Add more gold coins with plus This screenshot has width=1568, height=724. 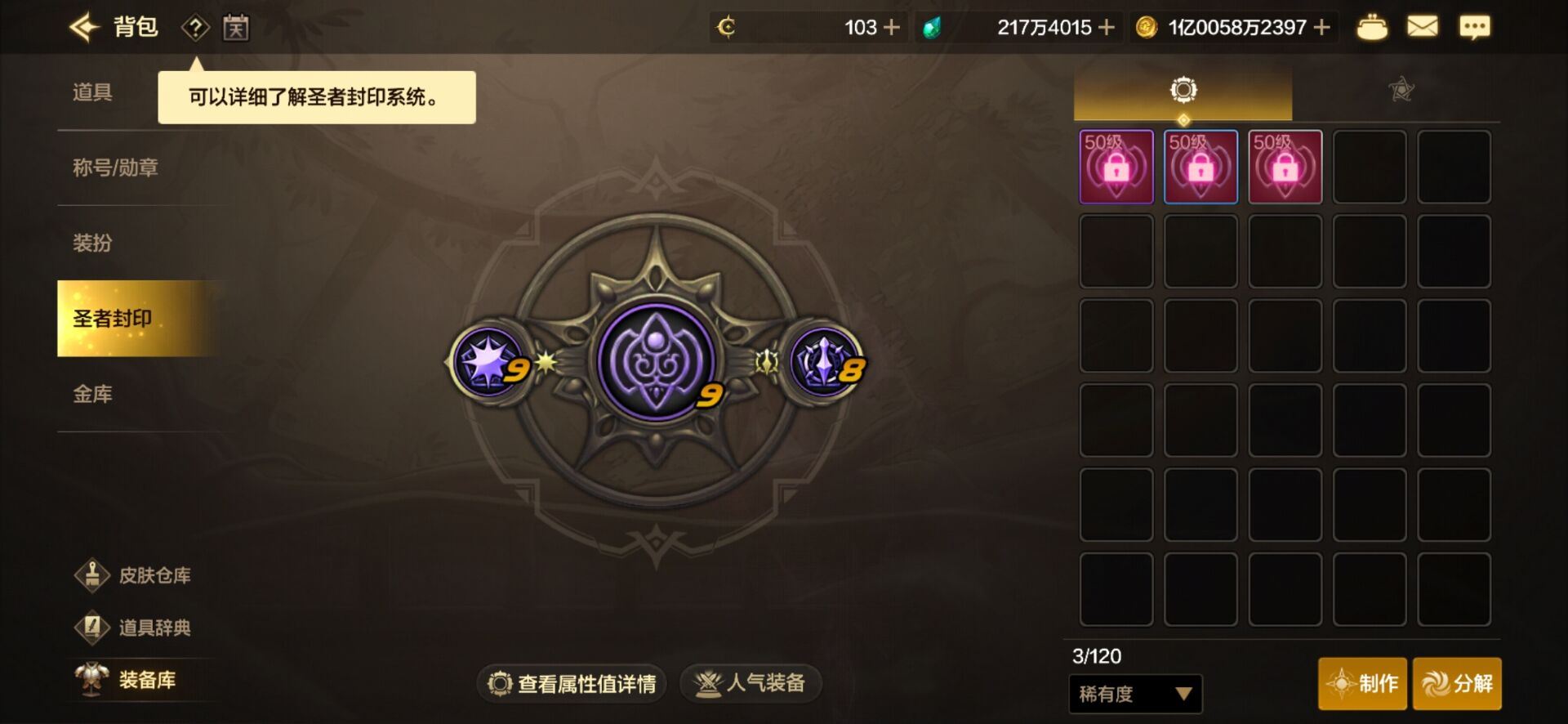(x=1322, y=28)
